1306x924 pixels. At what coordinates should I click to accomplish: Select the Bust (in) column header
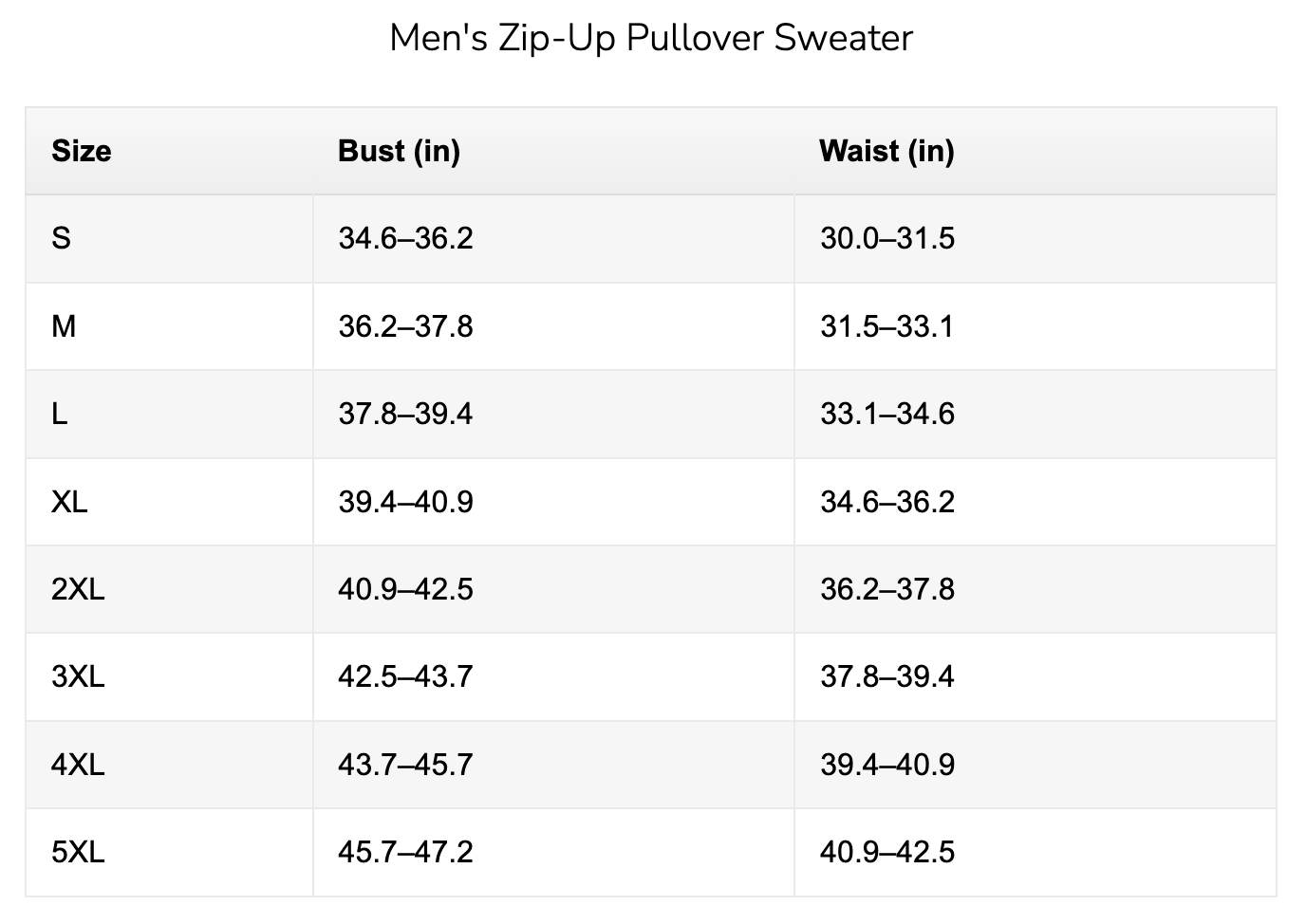pyautogui.click(x=399, y=151)
